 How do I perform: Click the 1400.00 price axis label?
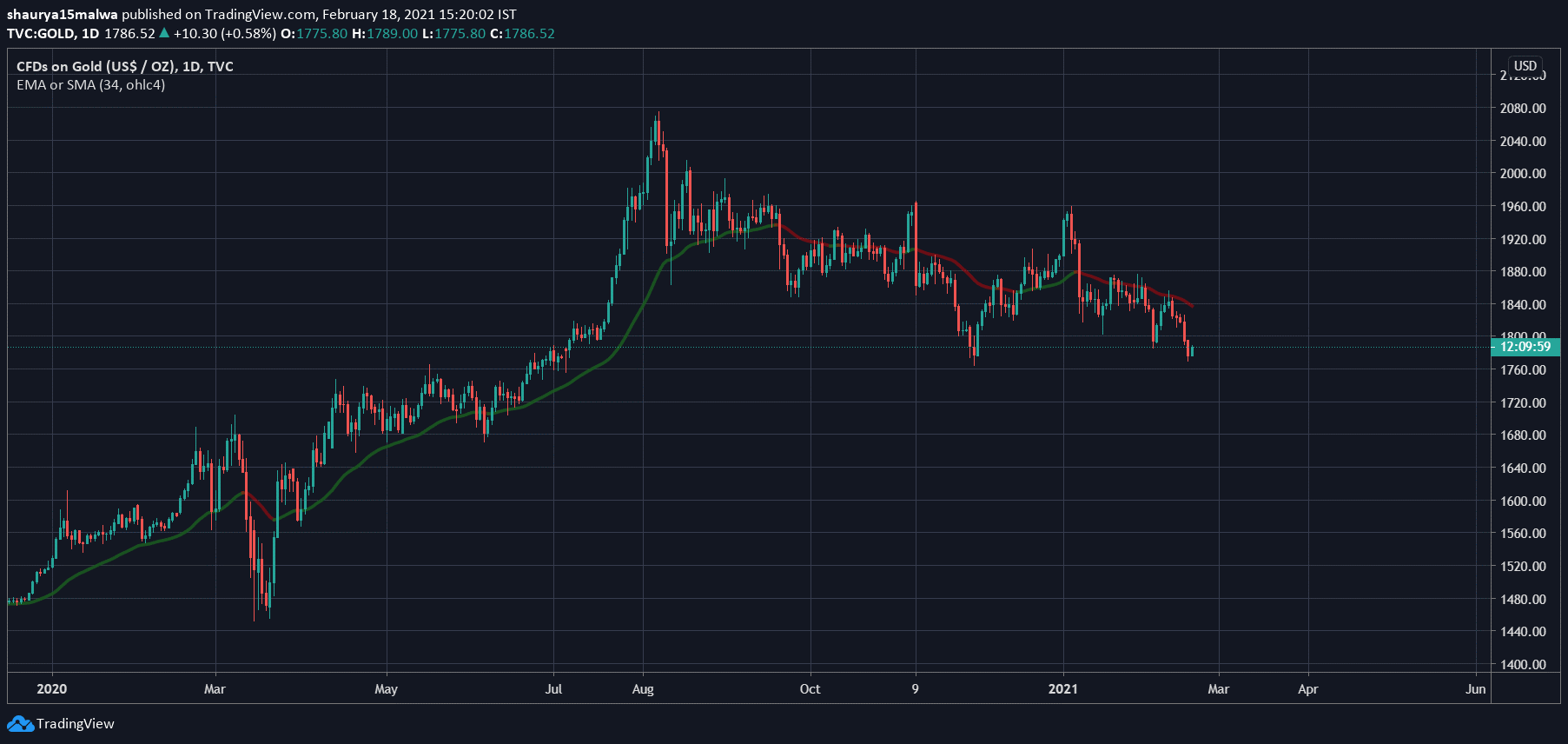pos(1523,665)
